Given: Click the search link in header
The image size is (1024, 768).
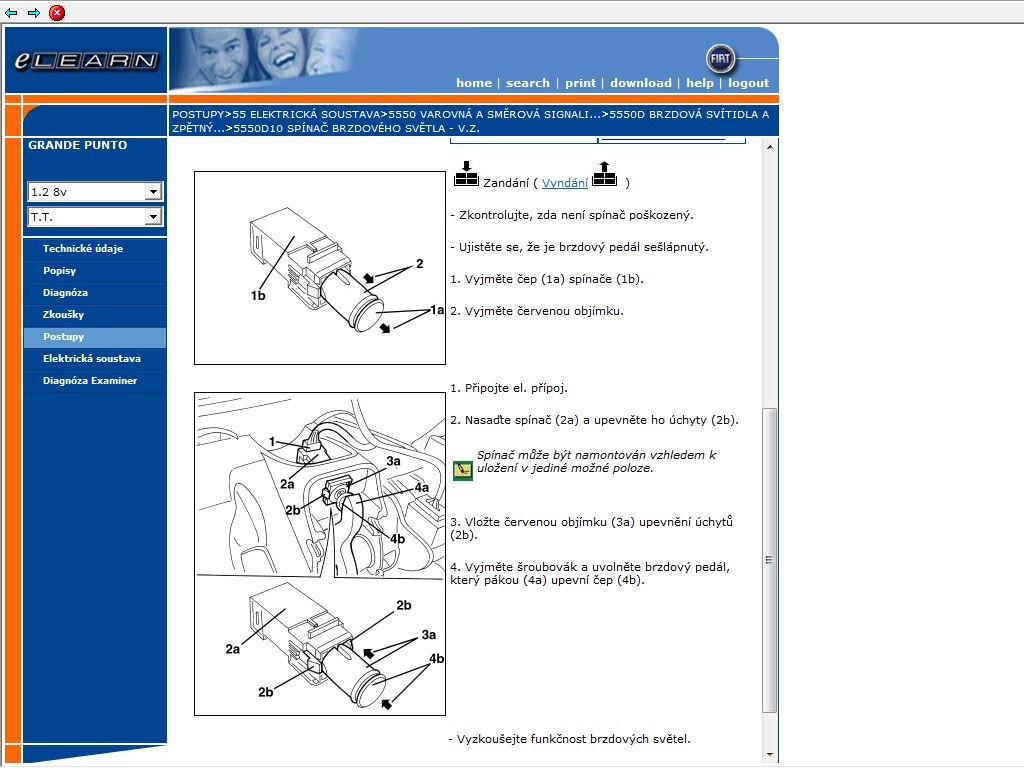Looking at the screenshot, I should tap(527, 83).
